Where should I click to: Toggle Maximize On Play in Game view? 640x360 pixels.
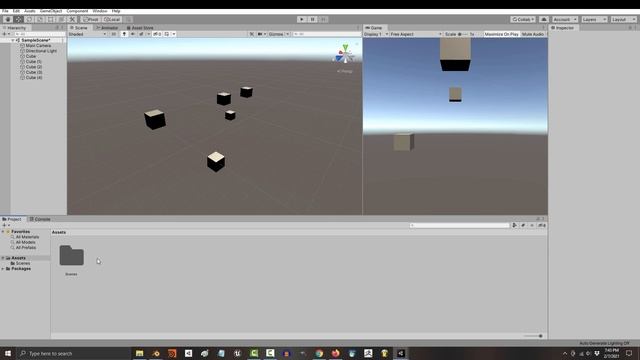click(x=501, y=34)
